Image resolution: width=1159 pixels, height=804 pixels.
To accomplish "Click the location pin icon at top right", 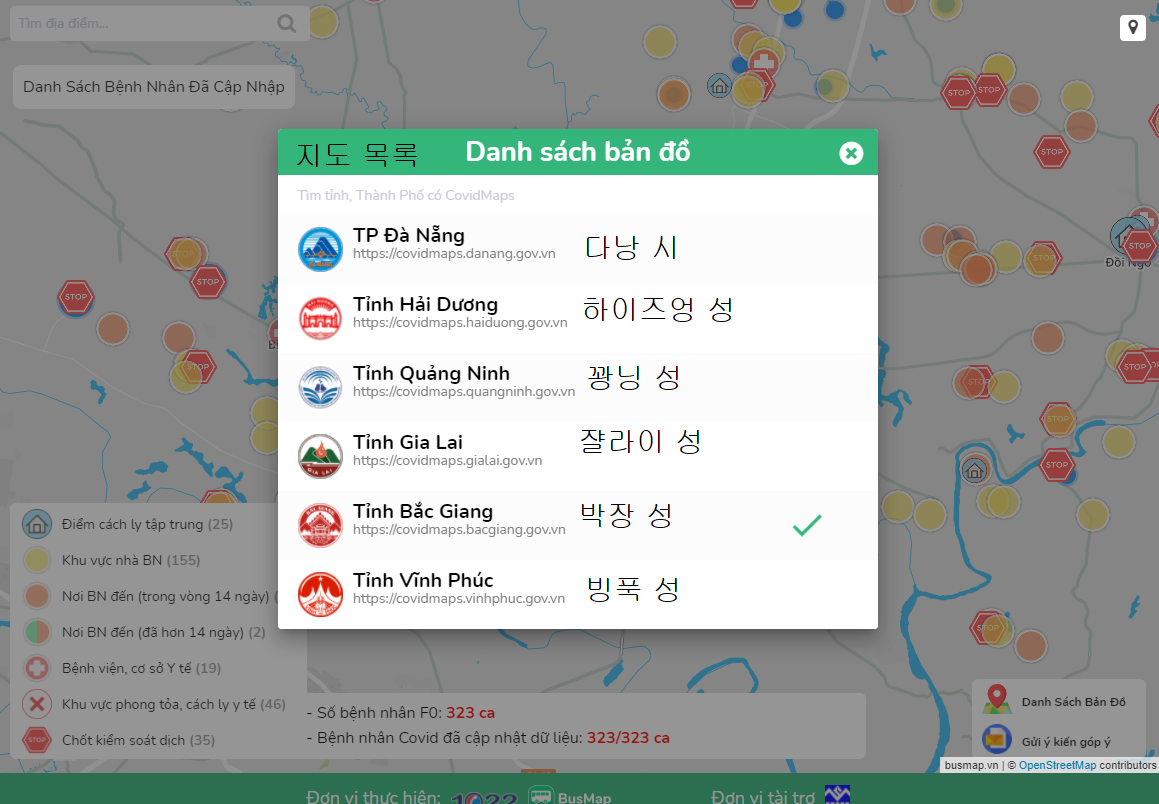I will pos(1132,28).
